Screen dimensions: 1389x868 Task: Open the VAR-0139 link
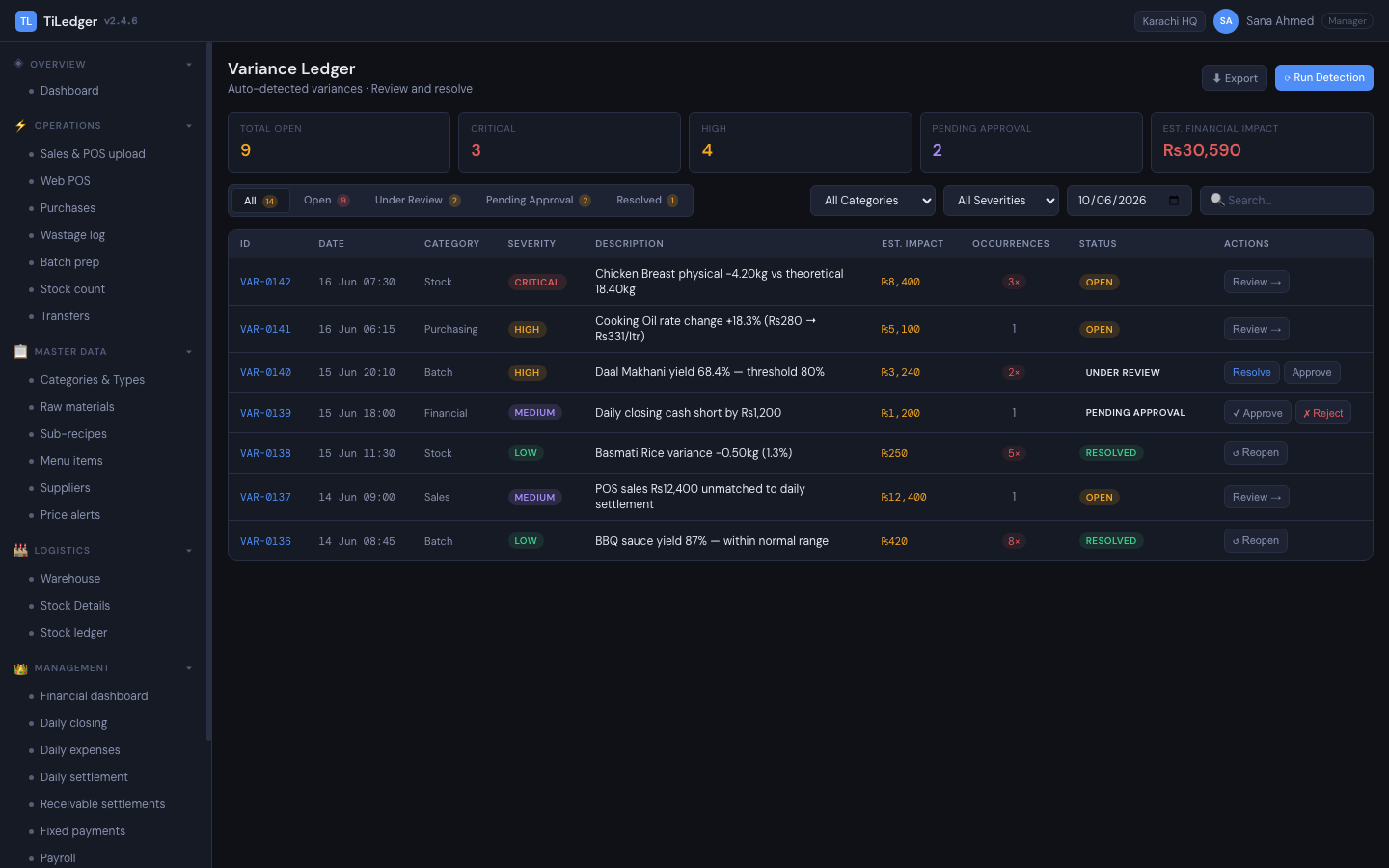[x=265, y=413]
